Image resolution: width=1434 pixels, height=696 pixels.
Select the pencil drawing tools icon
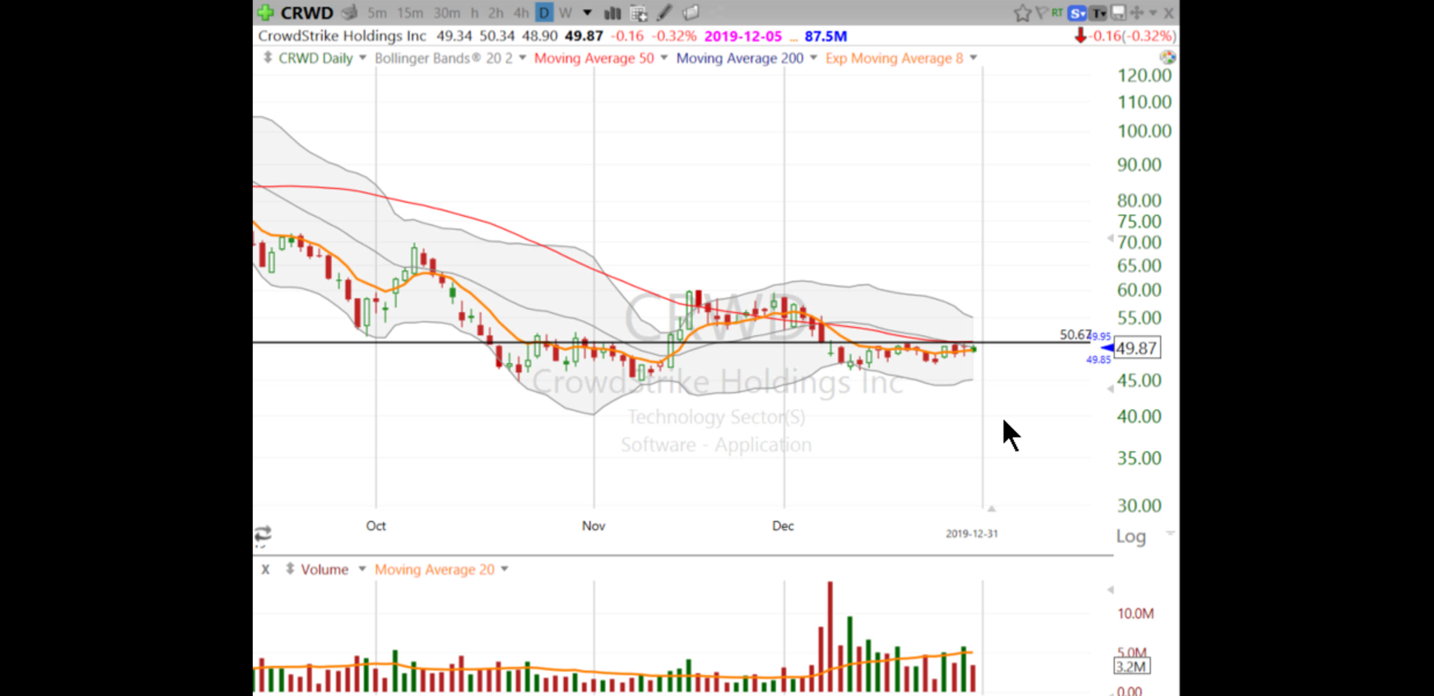click(664, 13)
